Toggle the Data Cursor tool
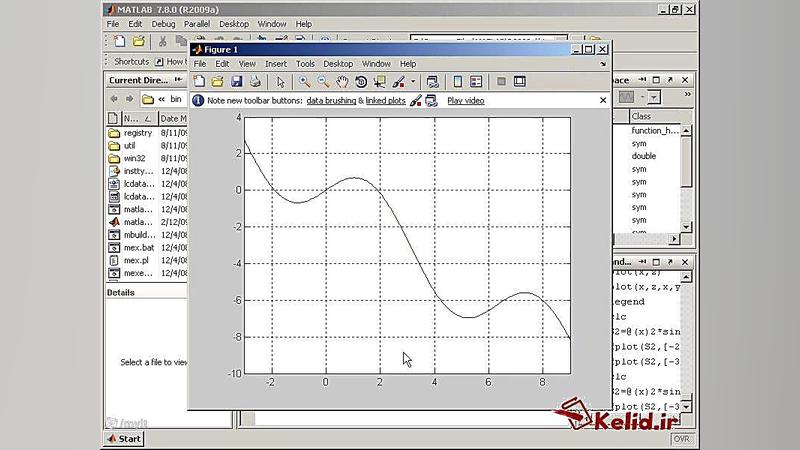 380,82
